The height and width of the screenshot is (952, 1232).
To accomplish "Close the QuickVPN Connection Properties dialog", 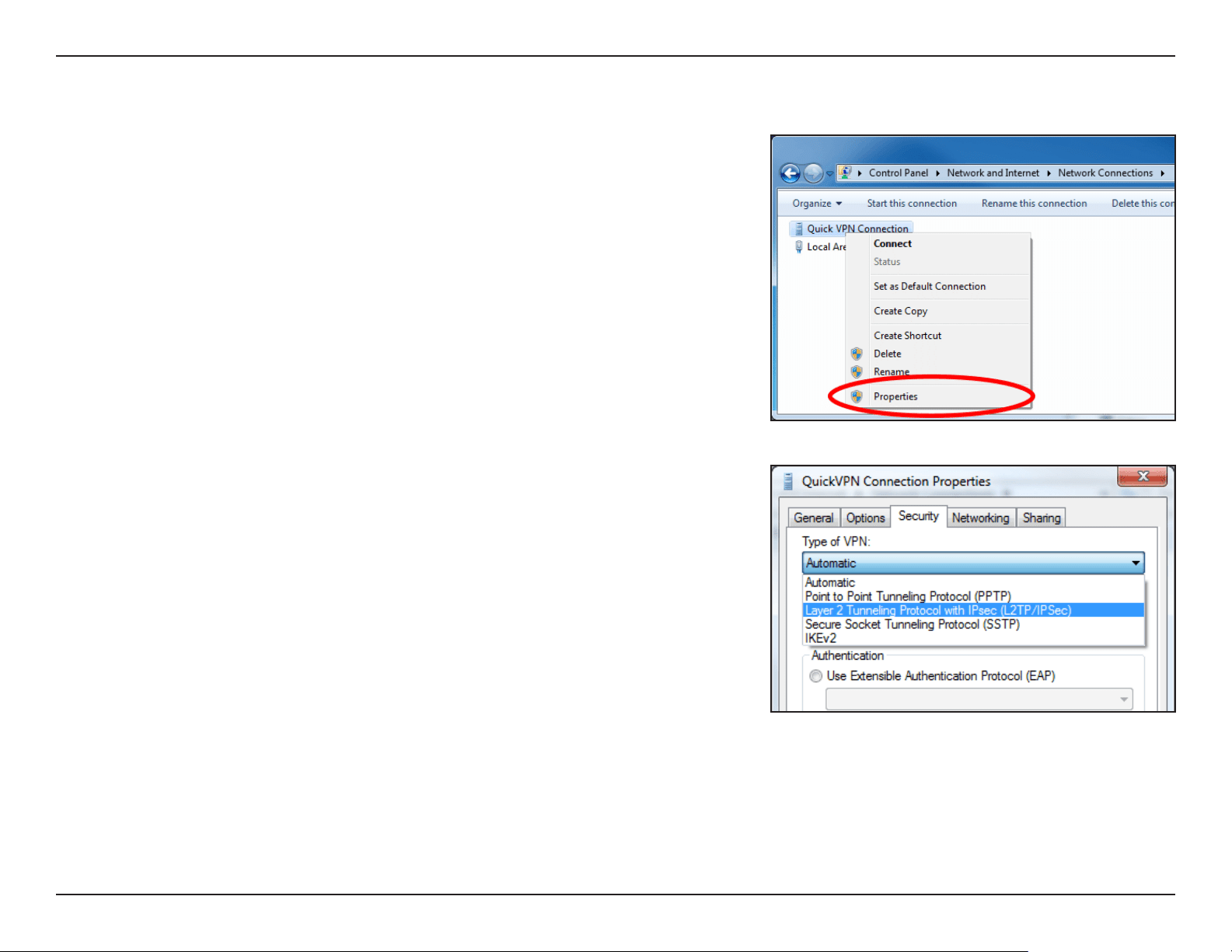I will tap(1143, 476).
